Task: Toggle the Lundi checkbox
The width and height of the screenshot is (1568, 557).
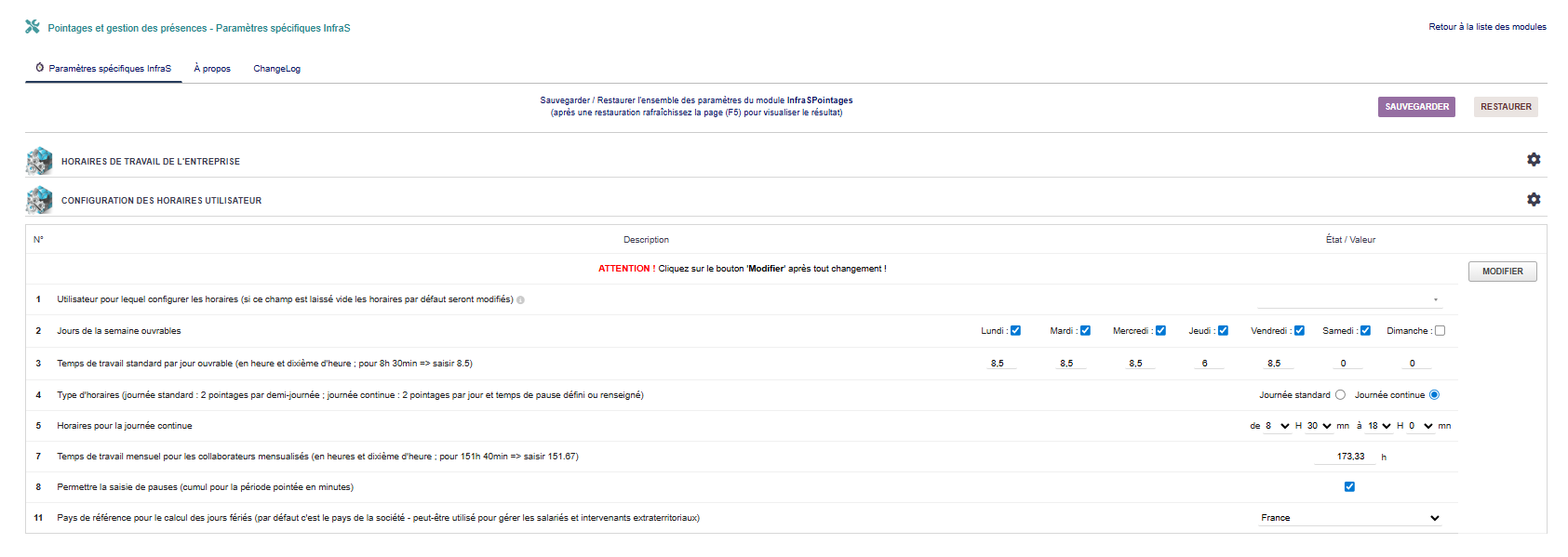Action: tap(1015, 330)
